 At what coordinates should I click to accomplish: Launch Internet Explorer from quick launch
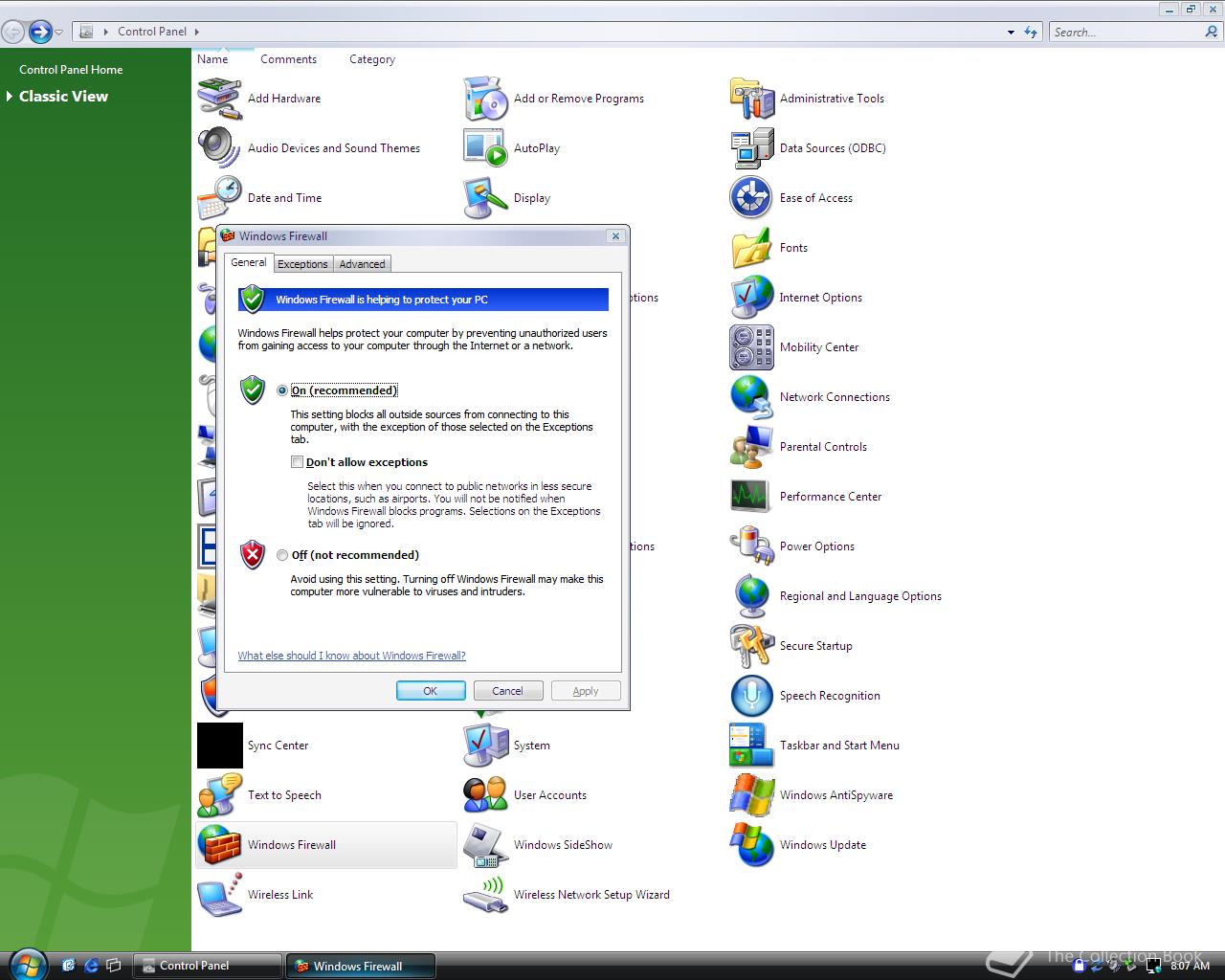[x=92, y=966]
